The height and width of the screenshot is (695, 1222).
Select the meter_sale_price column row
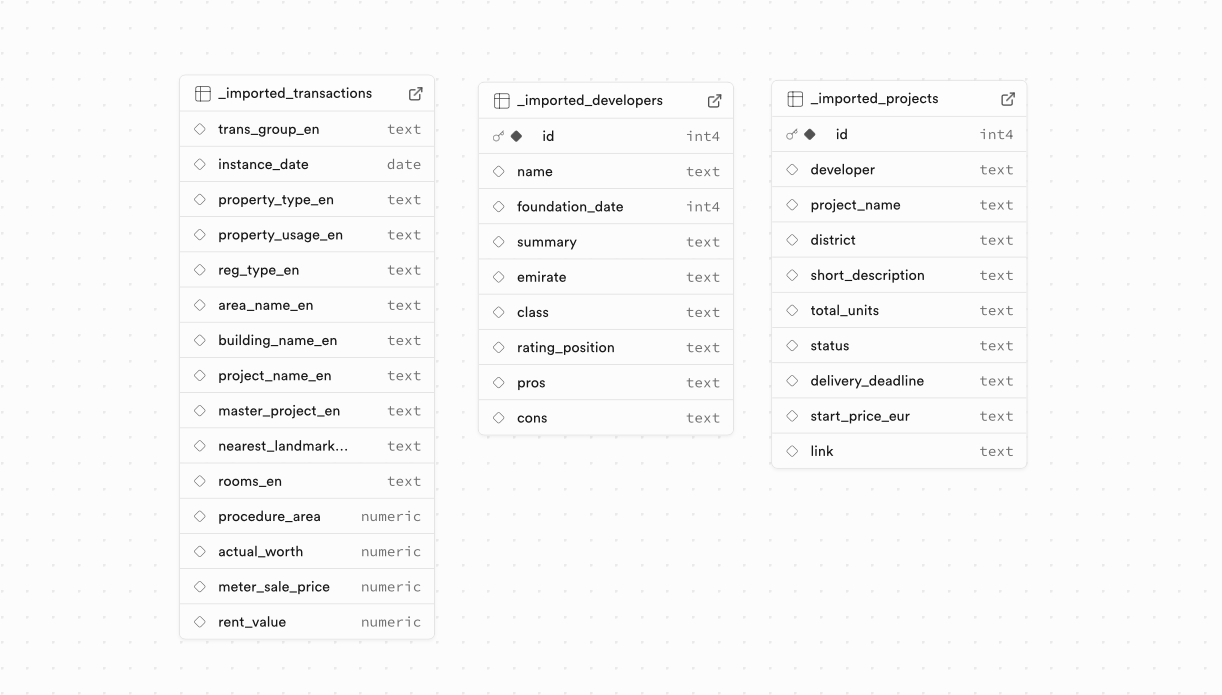point(306,587)
